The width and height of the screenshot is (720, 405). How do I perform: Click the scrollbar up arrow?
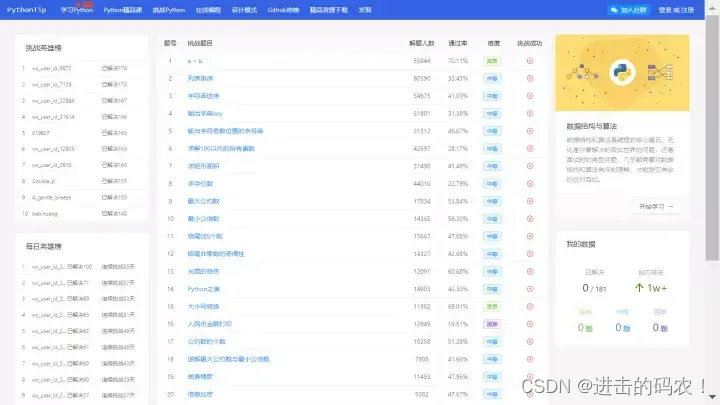pyautogui.click(x=712, y=7)
